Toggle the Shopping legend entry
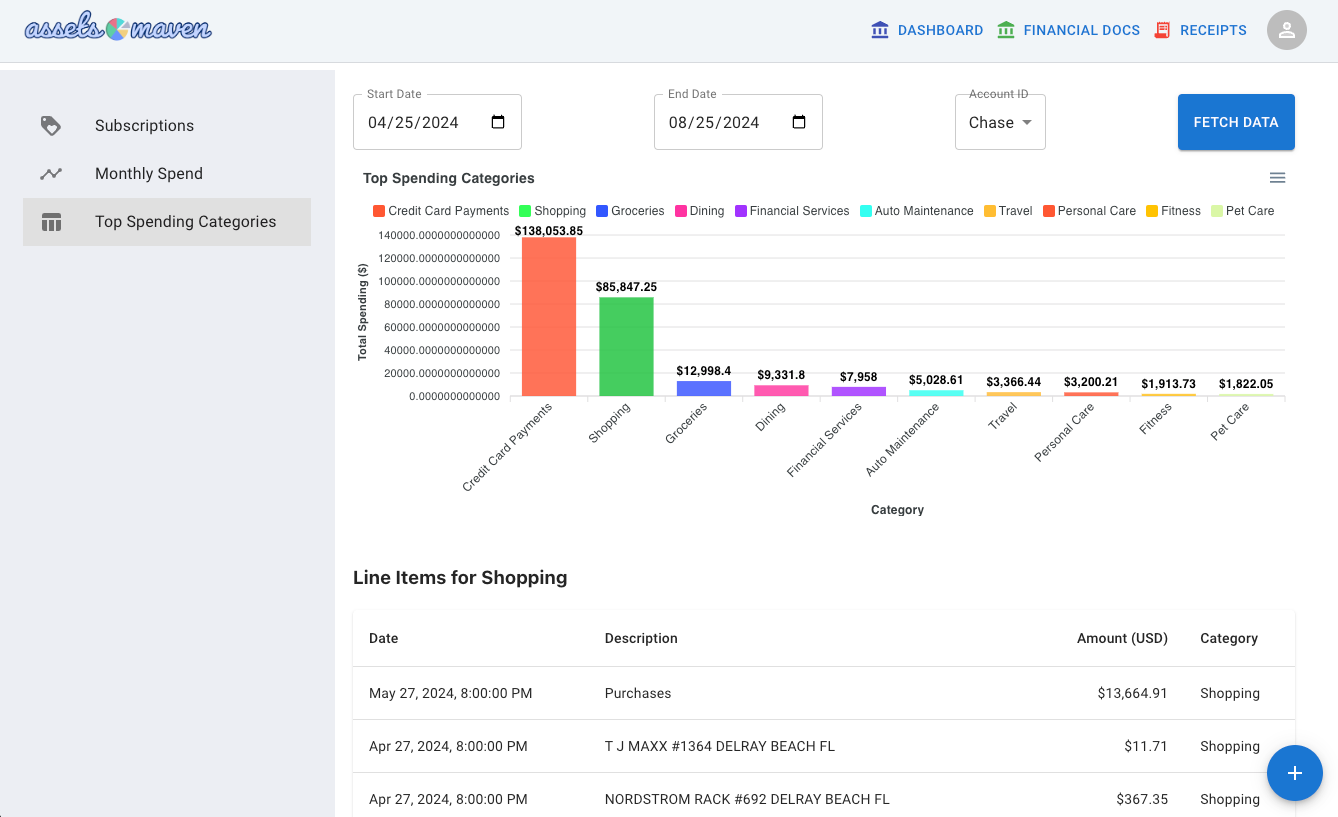 pos(552,211)
